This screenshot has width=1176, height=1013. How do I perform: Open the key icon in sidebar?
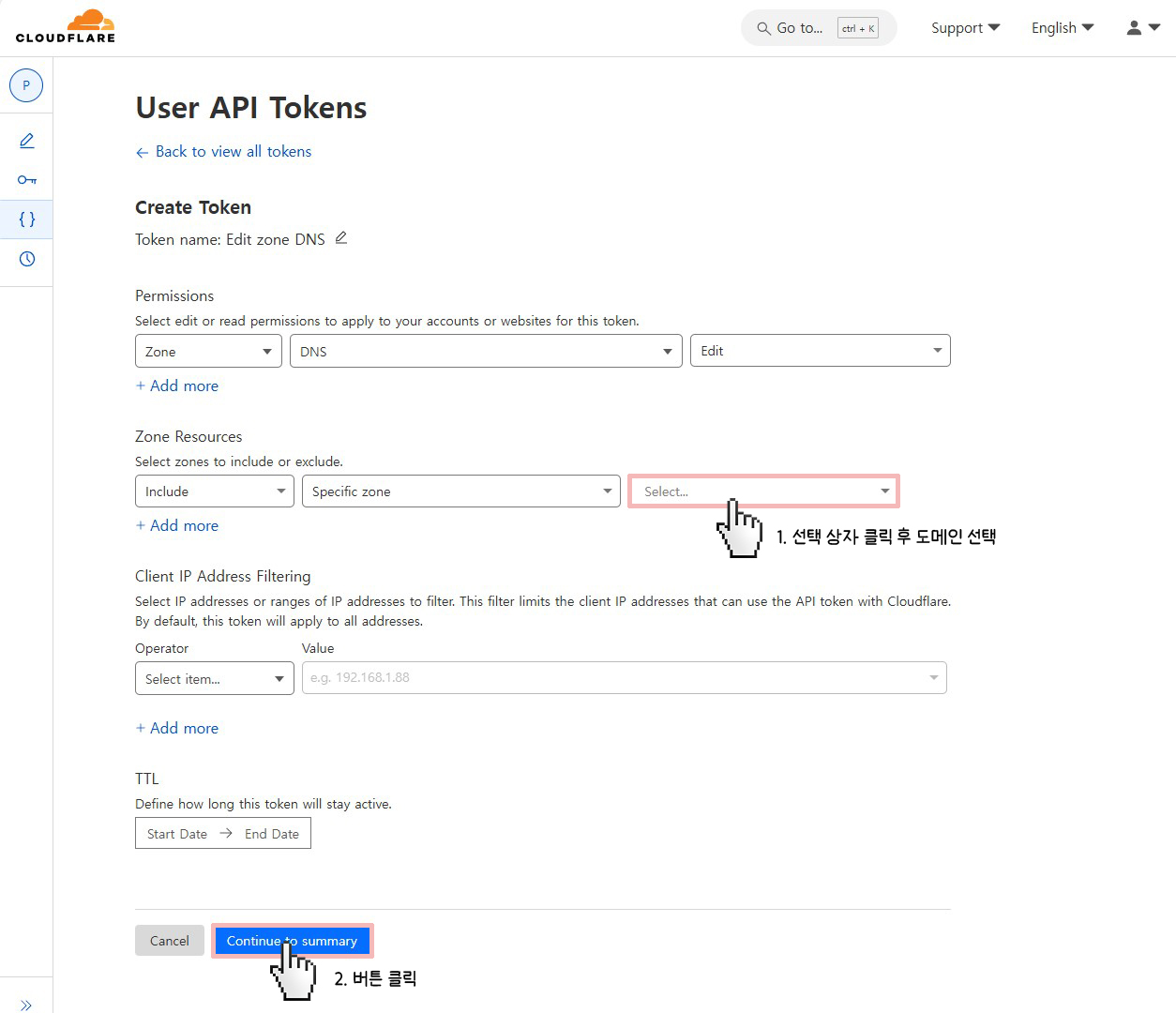[27, 180]
